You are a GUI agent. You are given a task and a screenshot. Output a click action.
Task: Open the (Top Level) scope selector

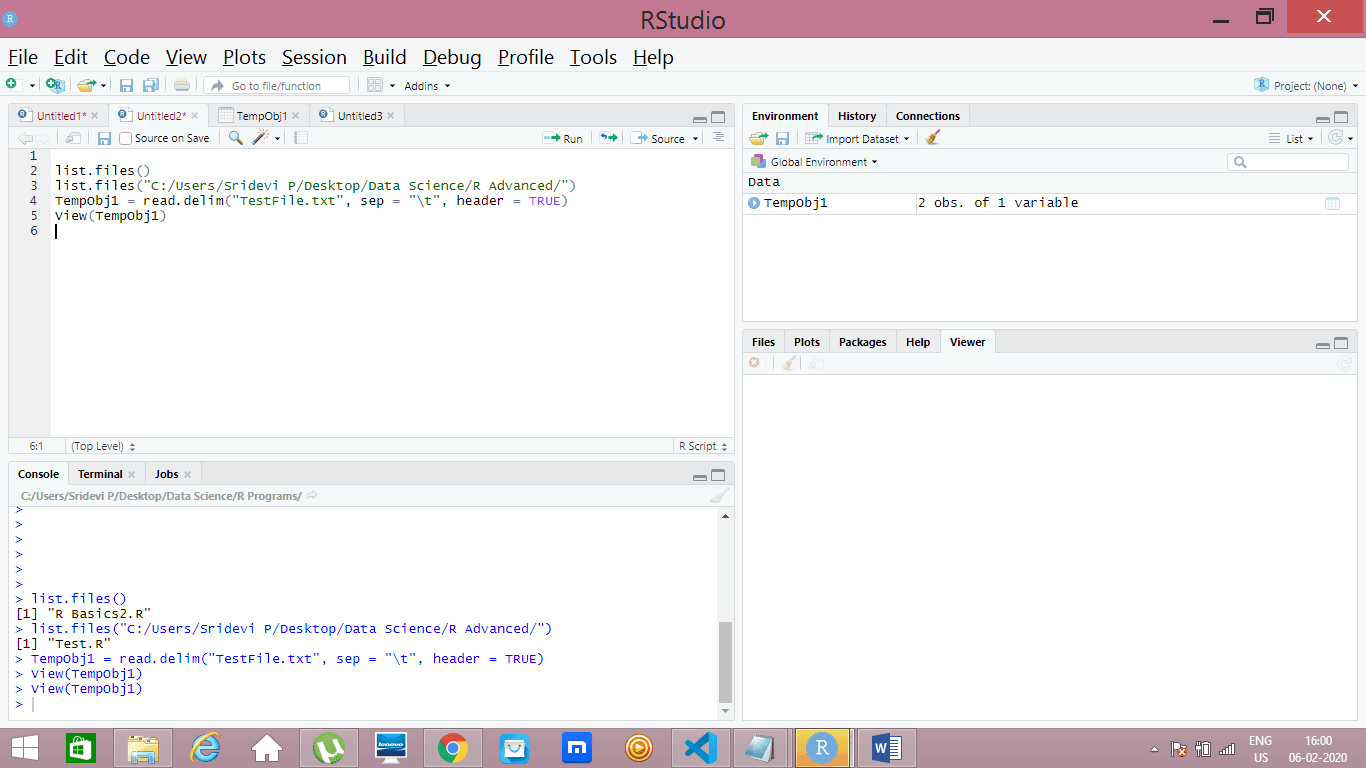103,446
